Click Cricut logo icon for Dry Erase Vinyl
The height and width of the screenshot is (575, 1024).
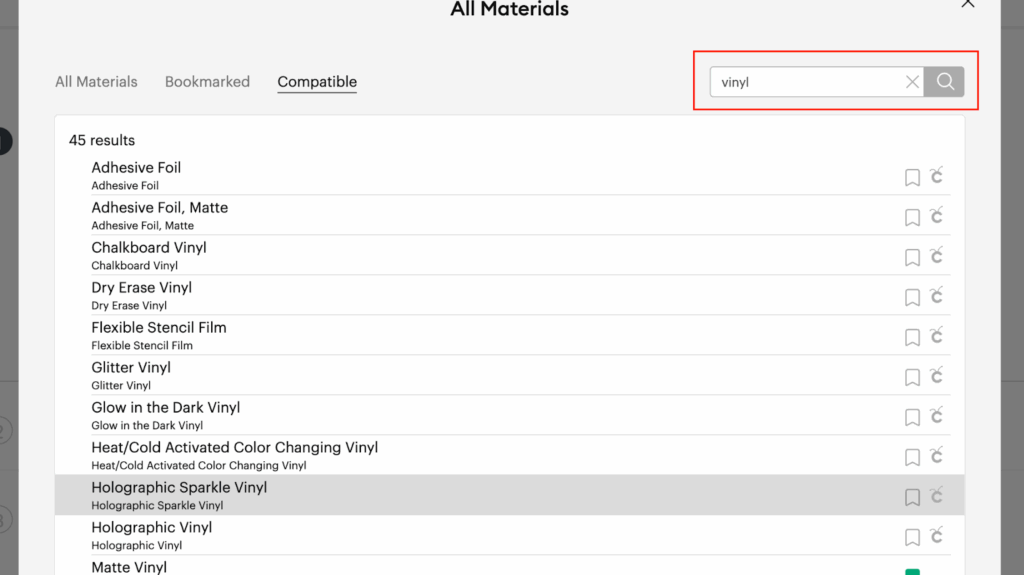pos(936,296)
